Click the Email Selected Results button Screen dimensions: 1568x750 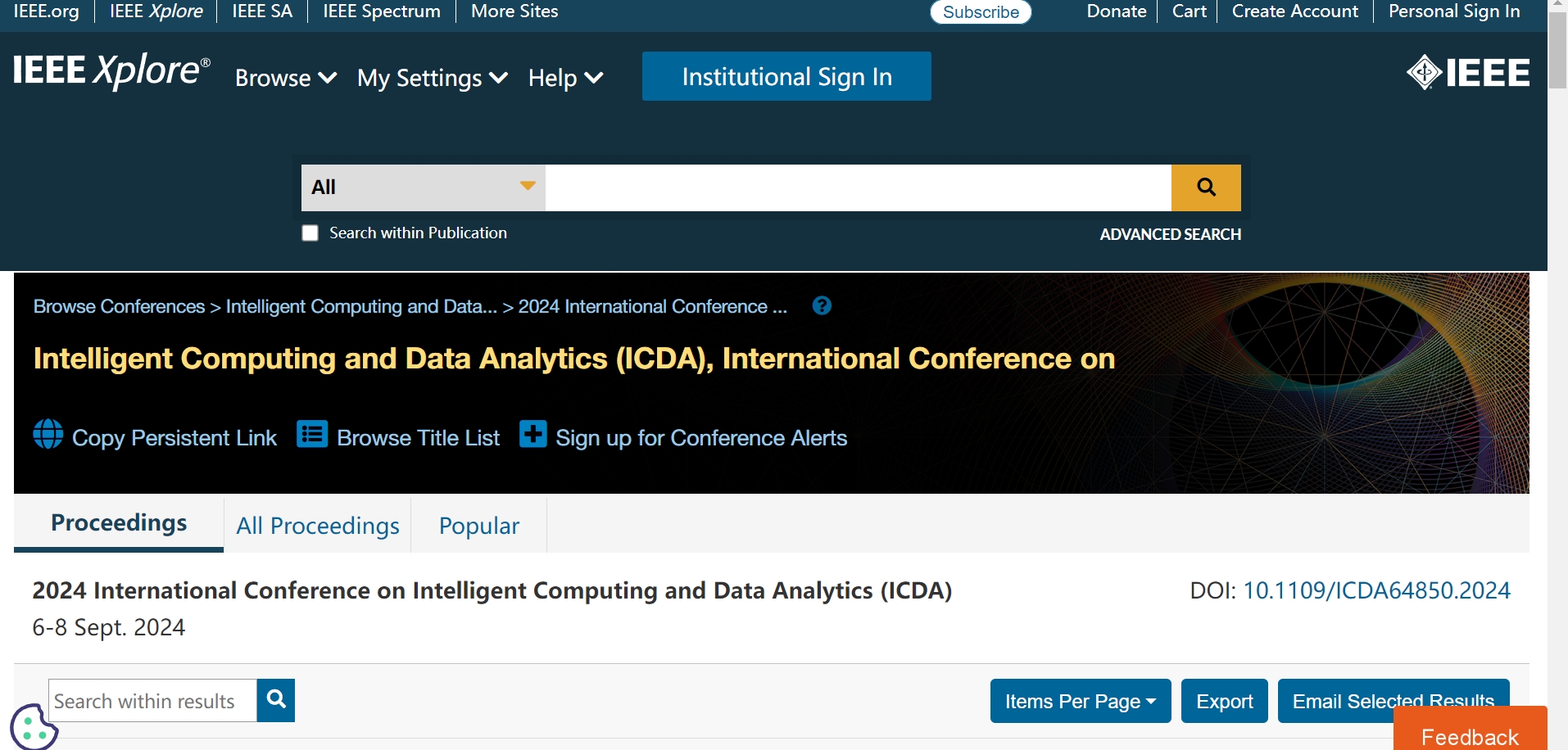click(x=1394, y=701)
